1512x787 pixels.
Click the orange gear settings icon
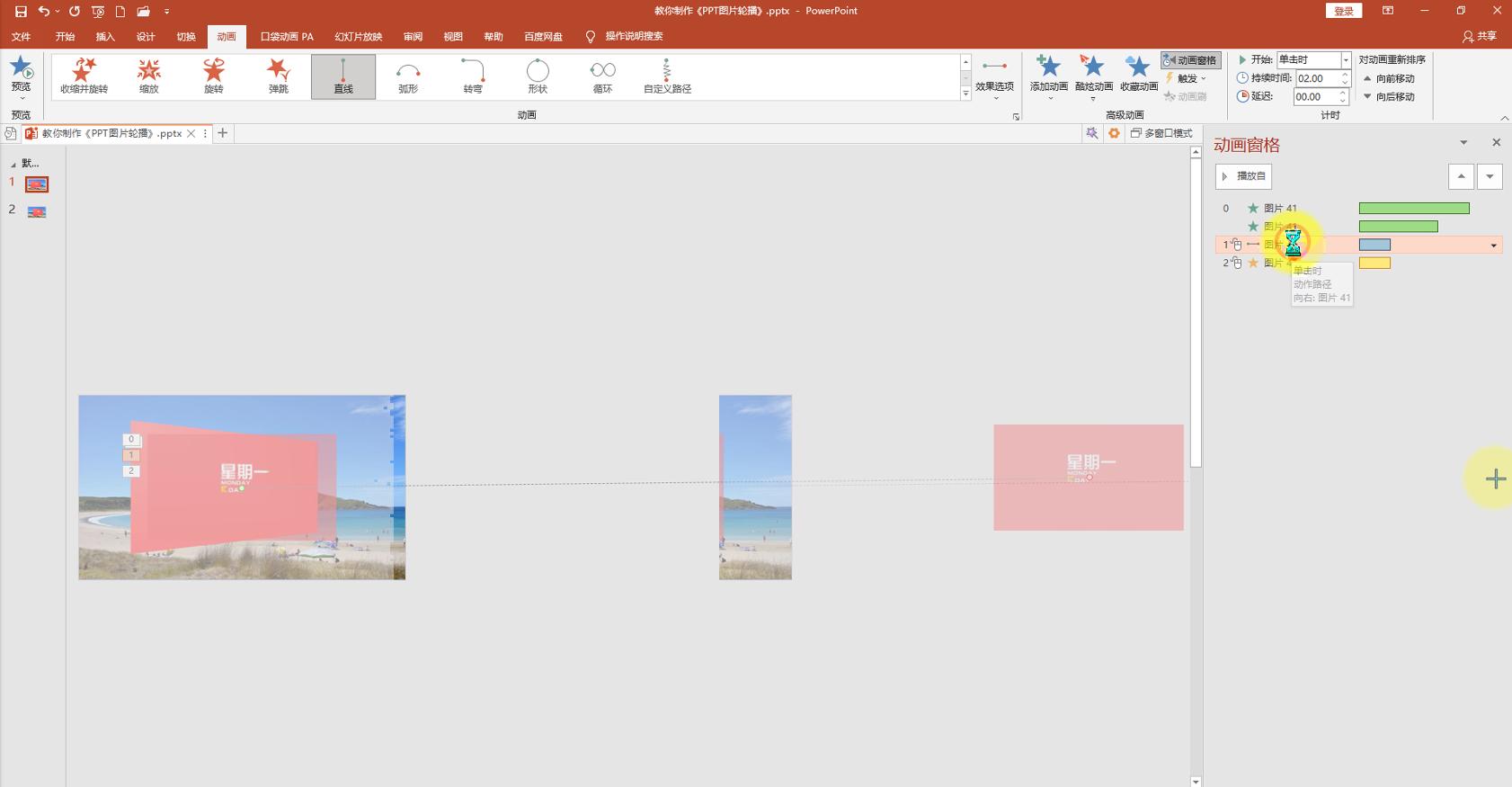pyautogui.click(x=1114, y=133)
